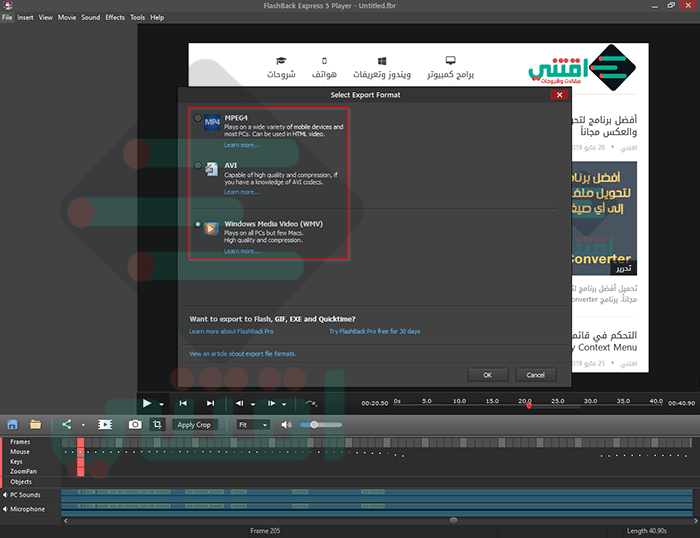Adjust the volume slider
700x538 pixels.
(321, 425)
